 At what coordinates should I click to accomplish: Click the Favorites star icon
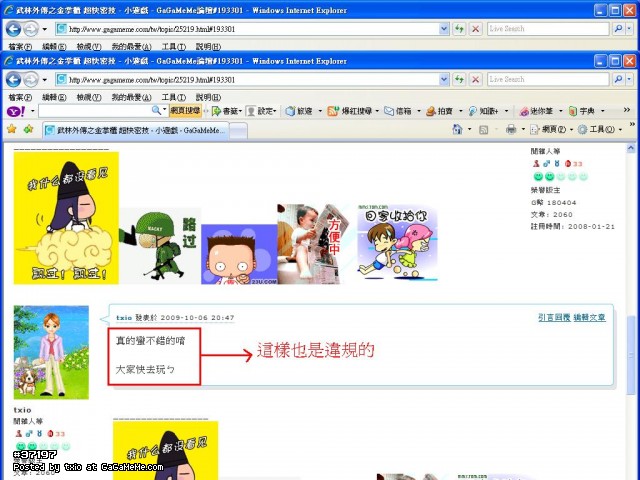tap(11, 129)
